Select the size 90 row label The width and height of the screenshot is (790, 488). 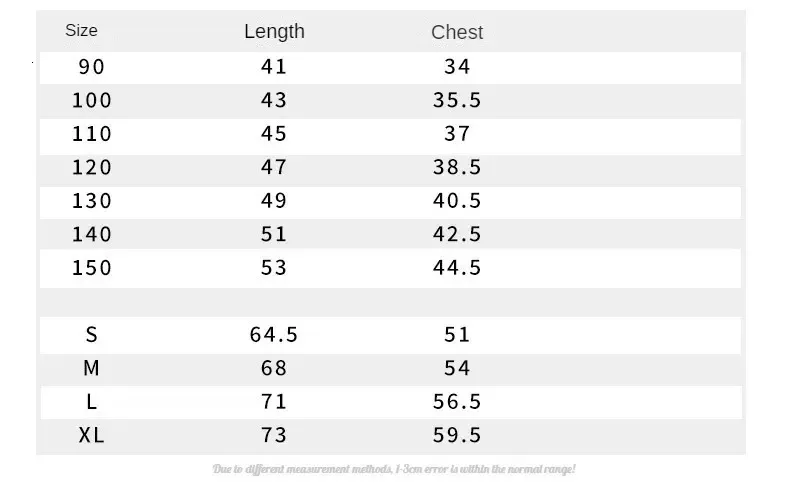(x=91, y=67)
